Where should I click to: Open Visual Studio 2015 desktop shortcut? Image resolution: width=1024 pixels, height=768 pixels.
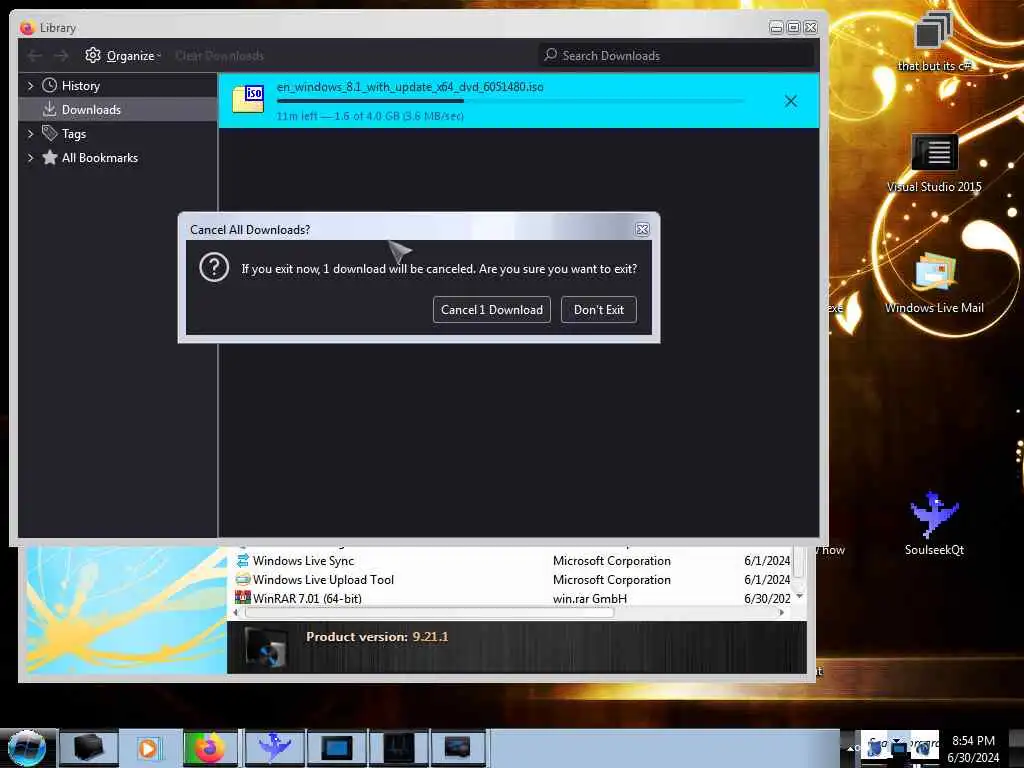click(x=934, y=163)
